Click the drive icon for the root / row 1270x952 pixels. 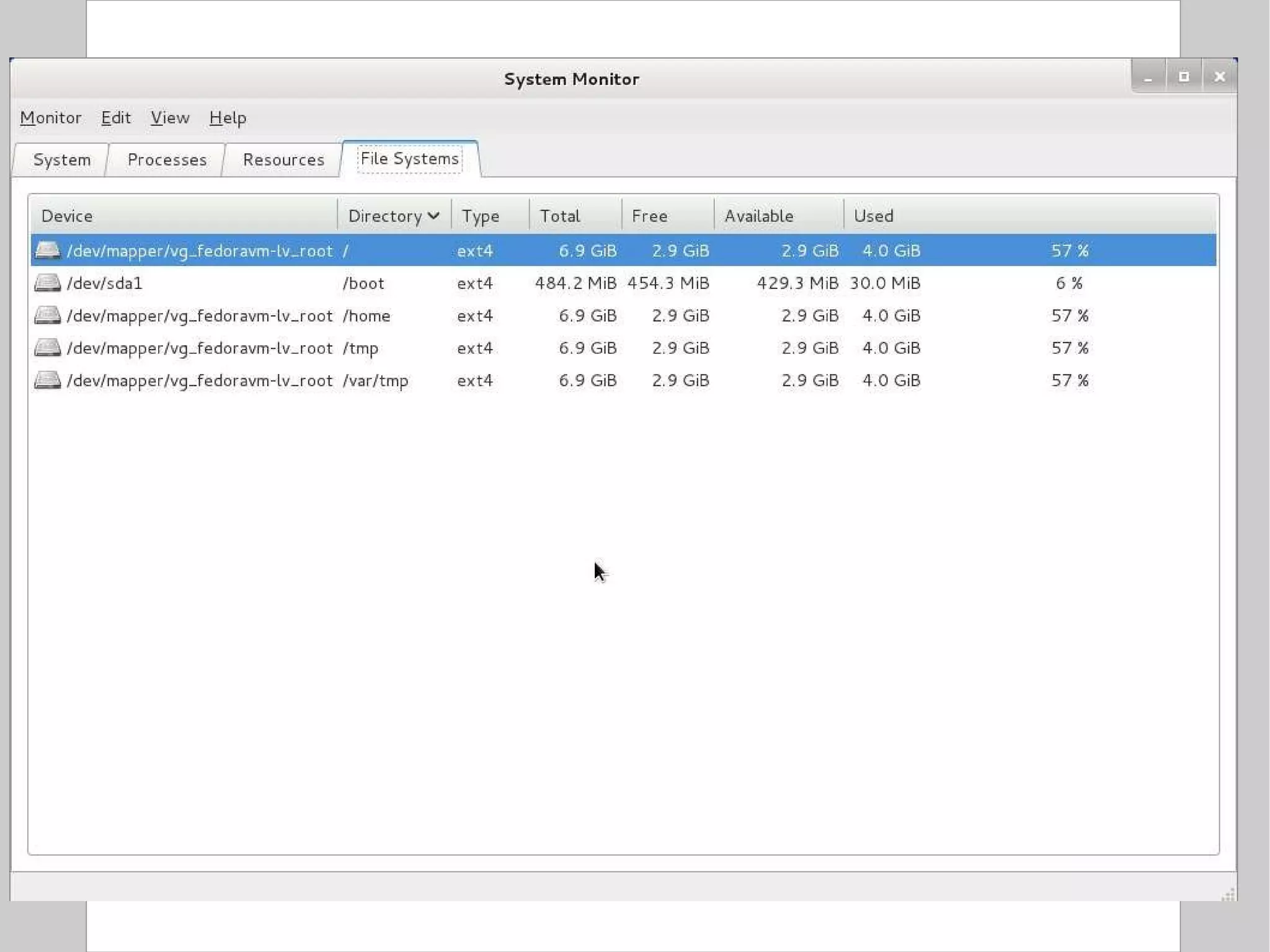tap(47, 251)
